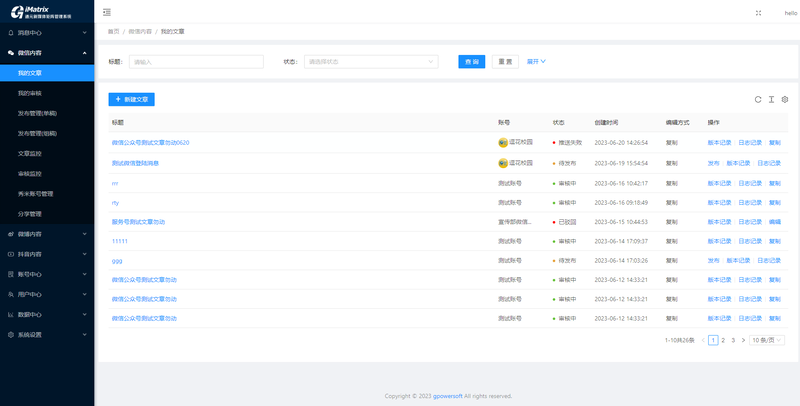Click the iMatrix logo
Viewport: 800px width, 406px height.
47,12
